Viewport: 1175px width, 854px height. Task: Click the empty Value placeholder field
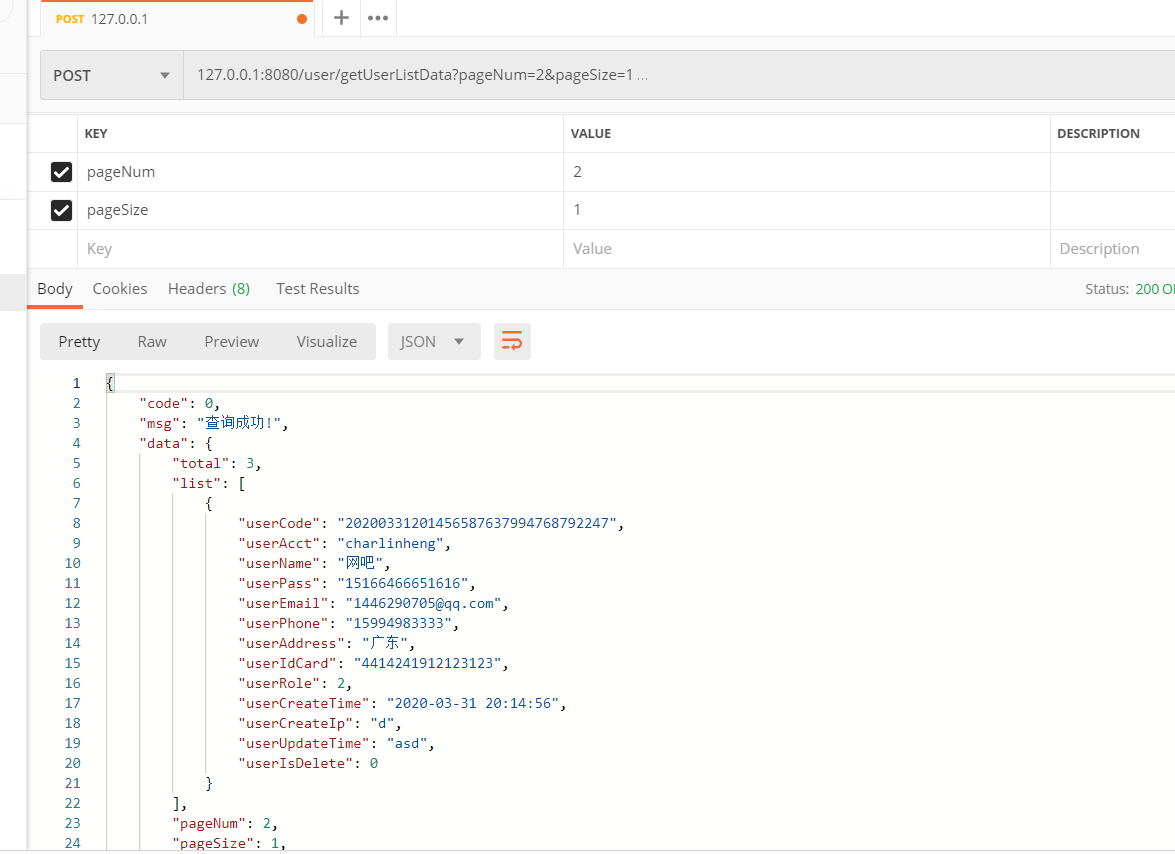pyautogui.click(x=806, y=249)
